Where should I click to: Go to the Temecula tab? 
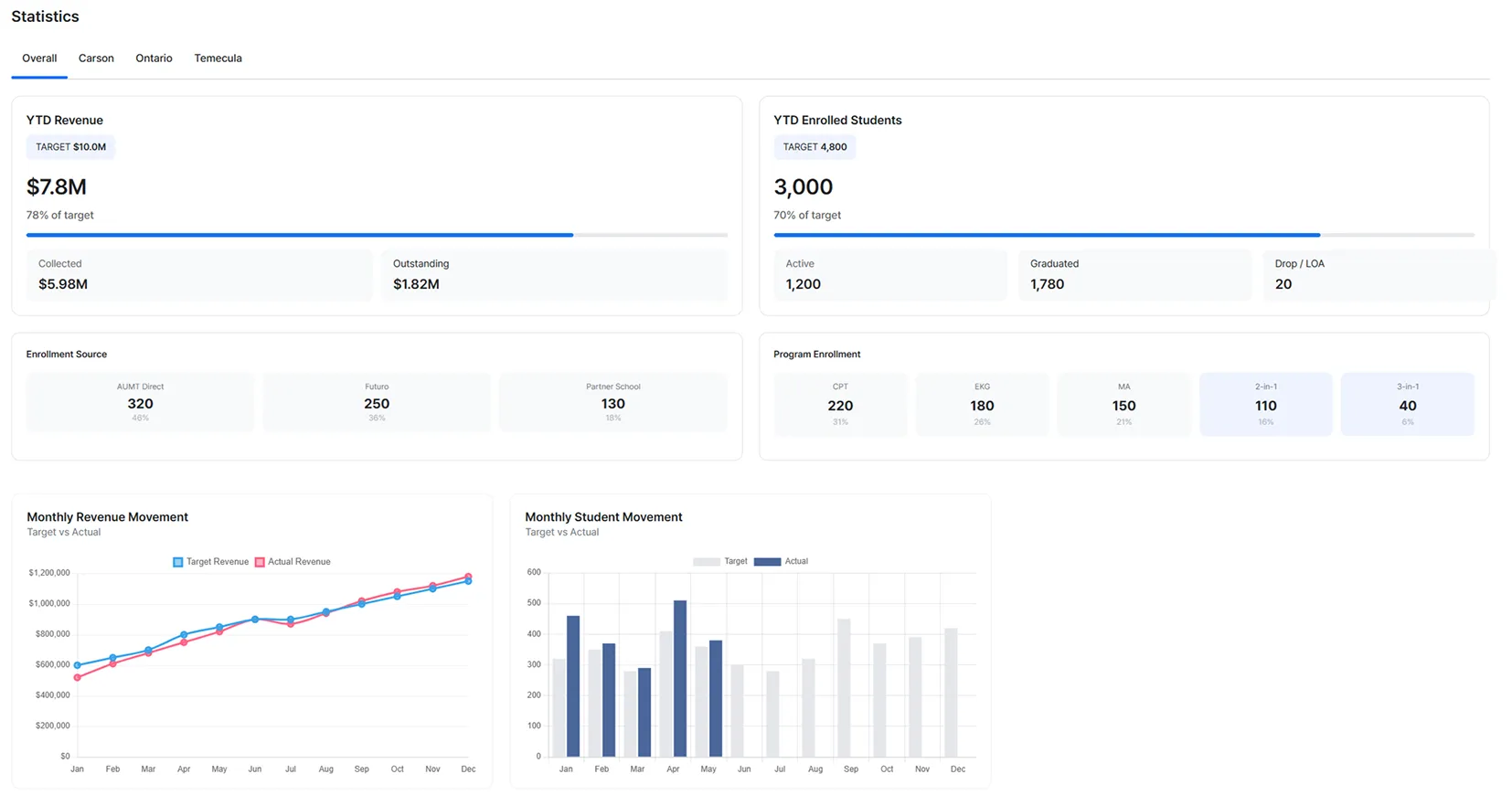218,58
